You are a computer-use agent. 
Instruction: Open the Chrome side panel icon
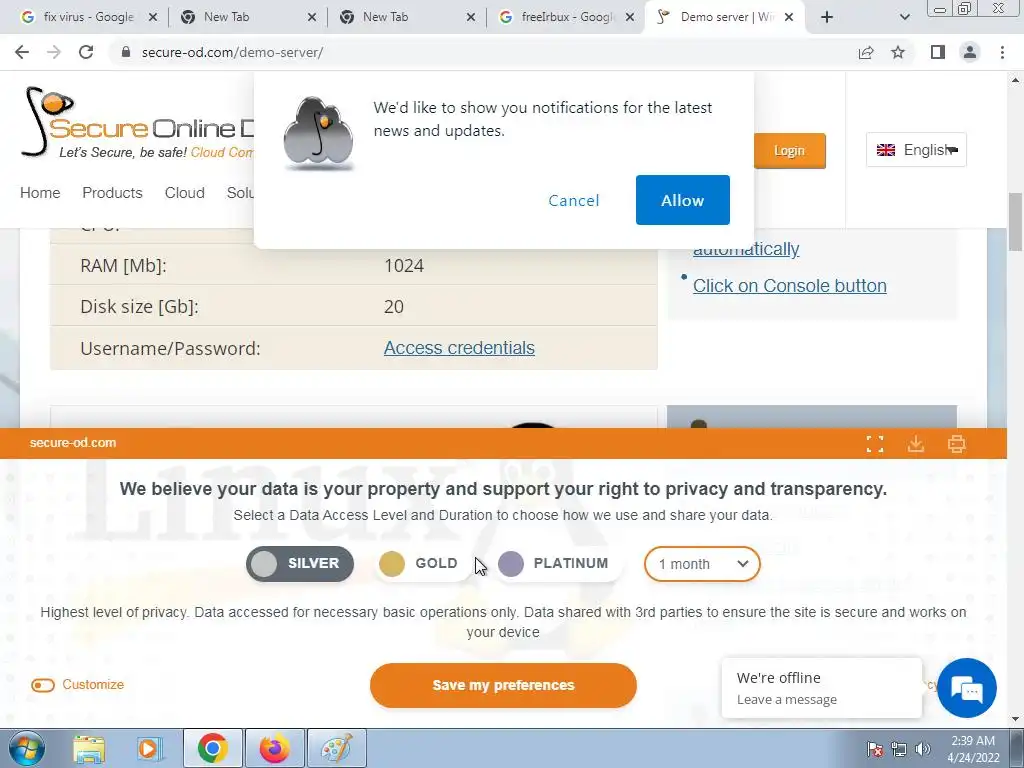pyautogui.click(x=938, y=52)
